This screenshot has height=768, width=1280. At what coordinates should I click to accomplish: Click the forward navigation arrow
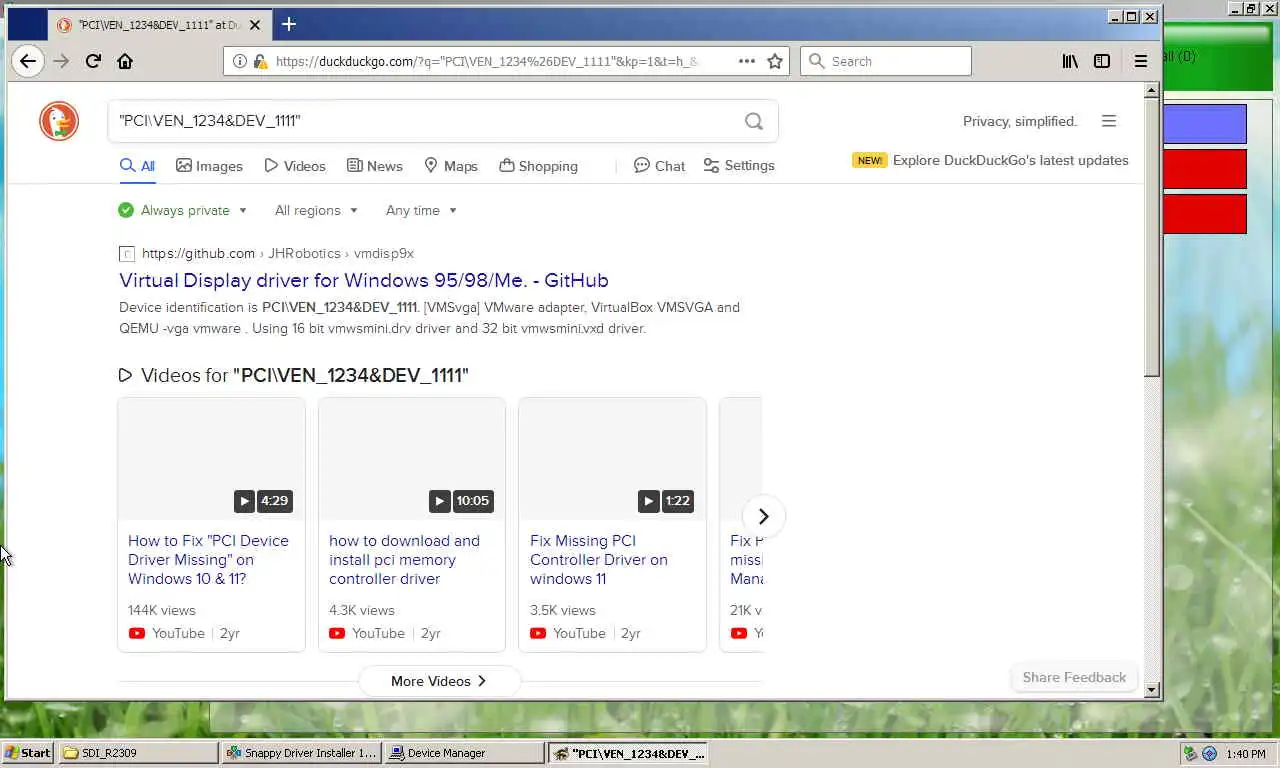[x=62, y=61]
